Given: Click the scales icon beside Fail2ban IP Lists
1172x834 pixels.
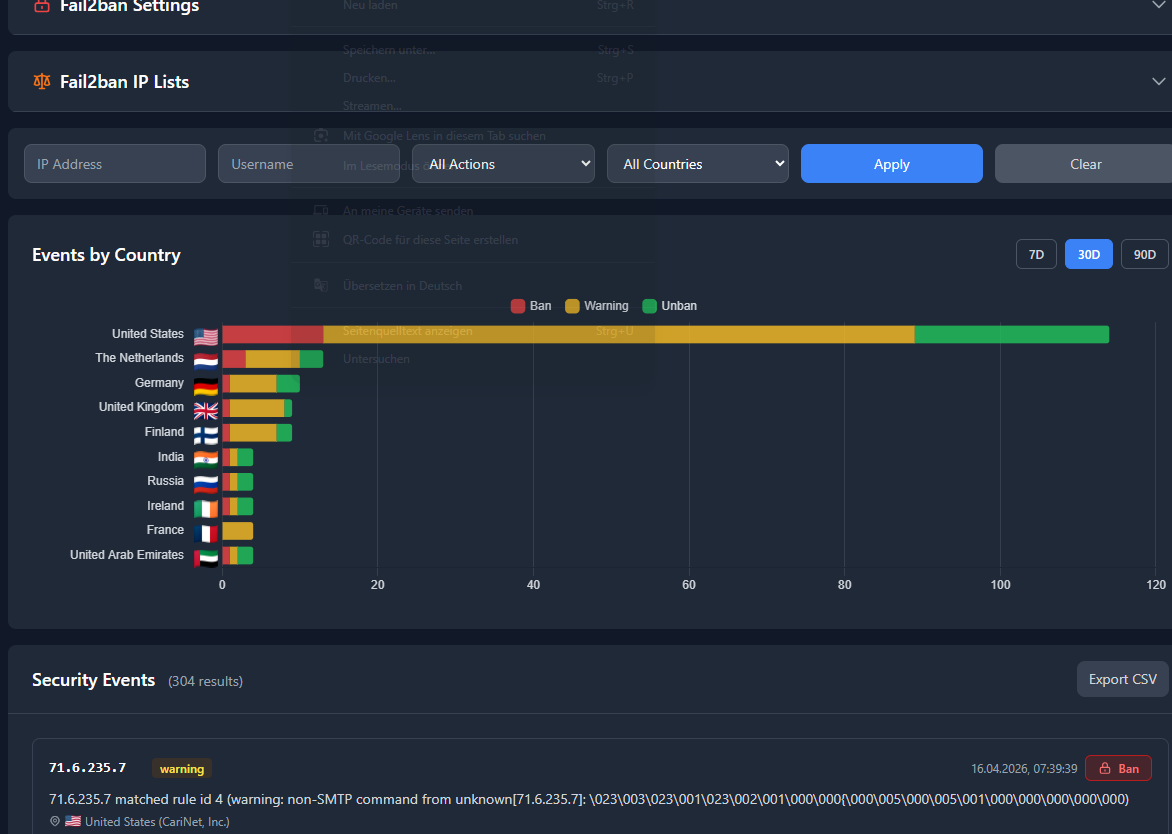Looking at the screenshot, I should pos(42,81).
